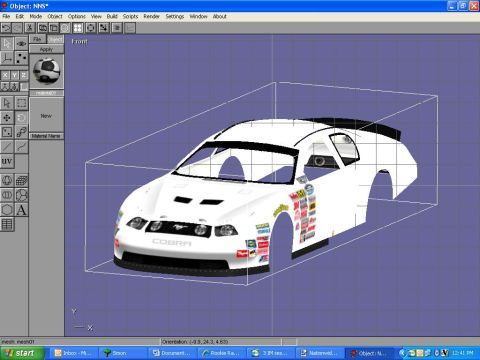The image size is (480, 360).
Task: Open the Mode menu
Action: click(36, 16)
